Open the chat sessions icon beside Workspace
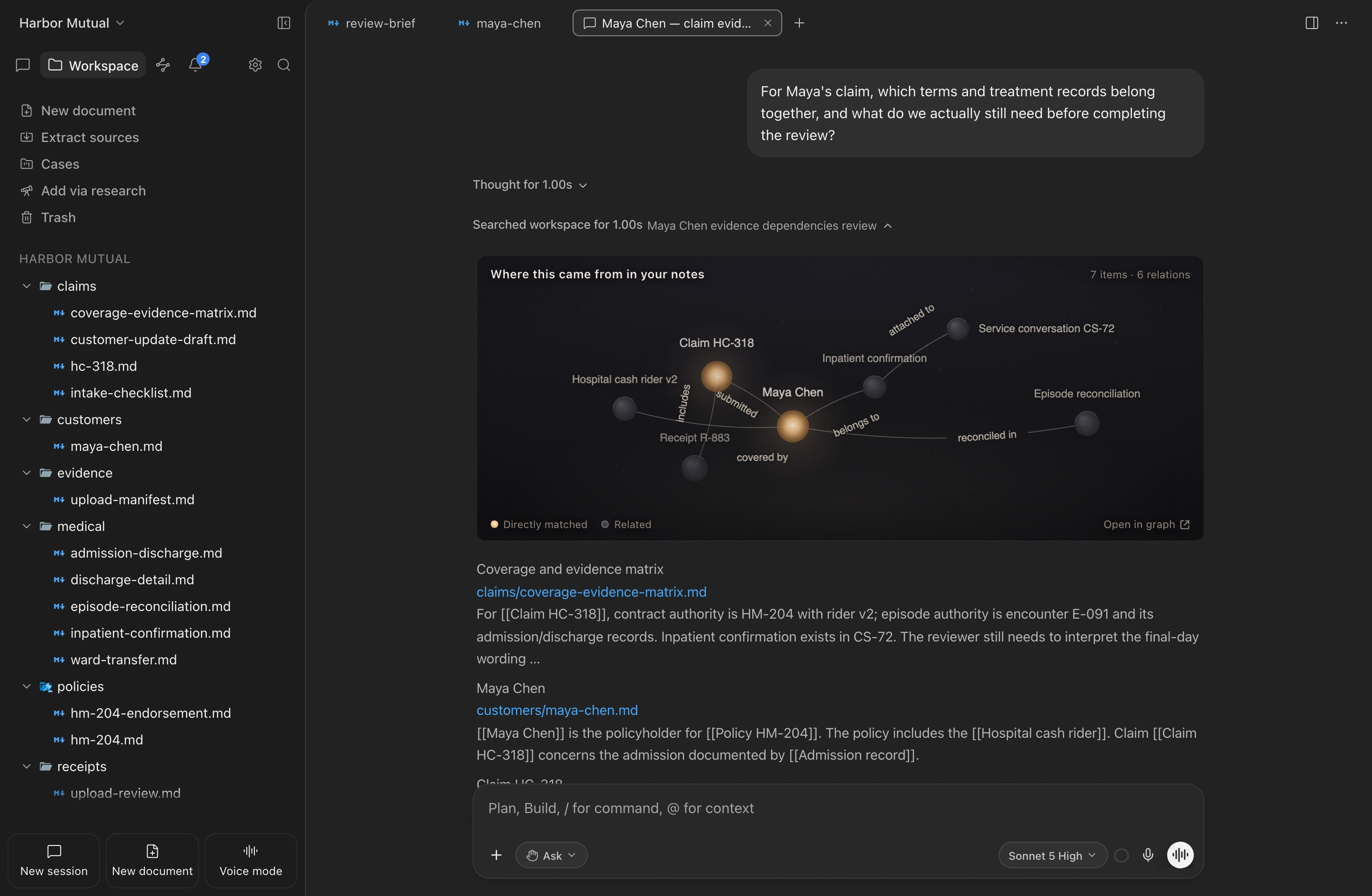Viewport: 1372px width, 896px height. point(23,64)
